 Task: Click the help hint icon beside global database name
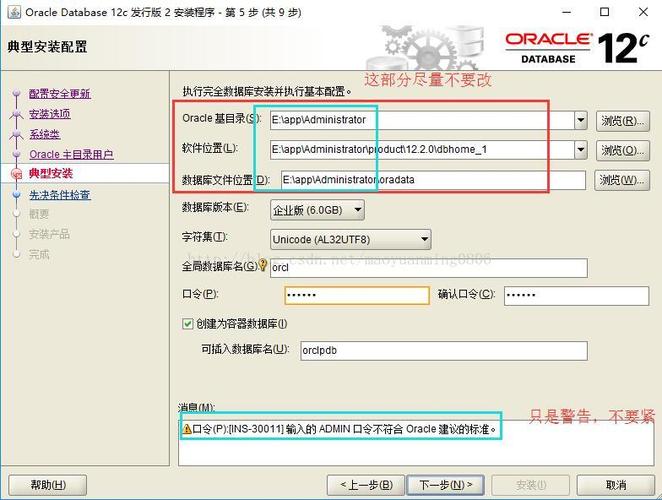click(263, 265)
